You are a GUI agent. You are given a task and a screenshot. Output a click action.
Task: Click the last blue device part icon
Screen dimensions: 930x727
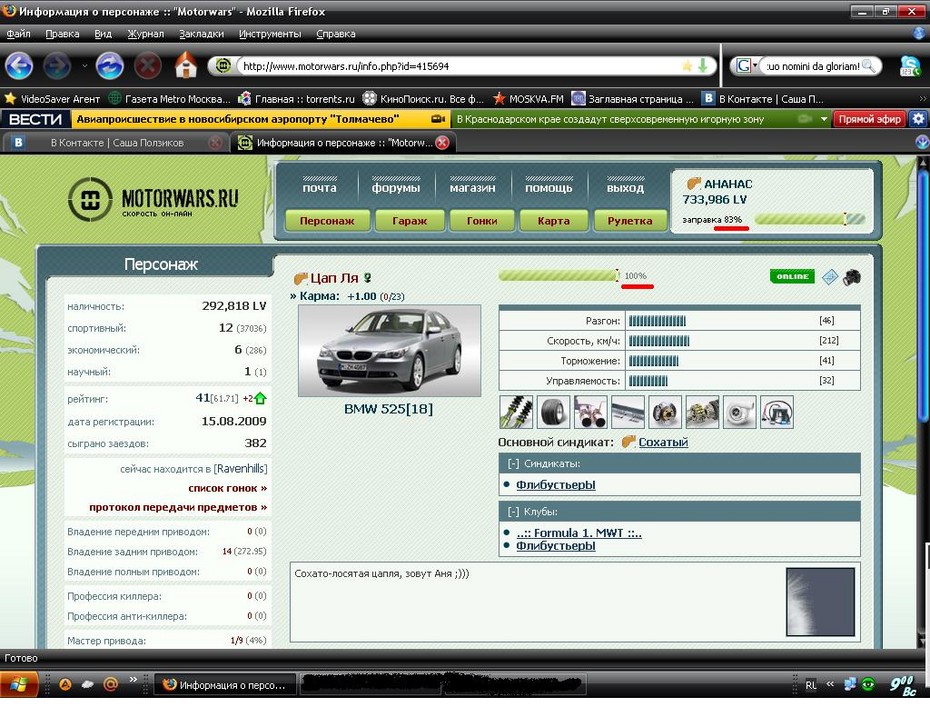(x=776, y=412)
